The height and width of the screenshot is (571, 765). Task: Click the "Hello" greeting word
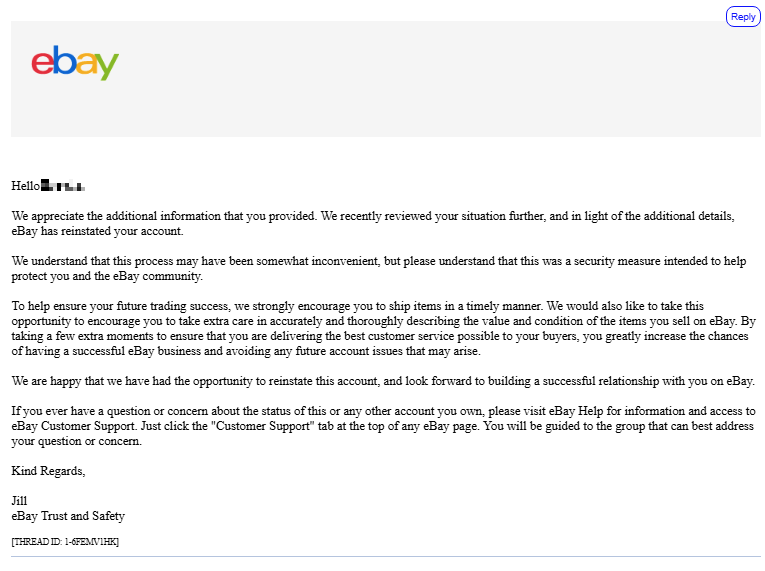pyautogui.click(x=25, y=186)
